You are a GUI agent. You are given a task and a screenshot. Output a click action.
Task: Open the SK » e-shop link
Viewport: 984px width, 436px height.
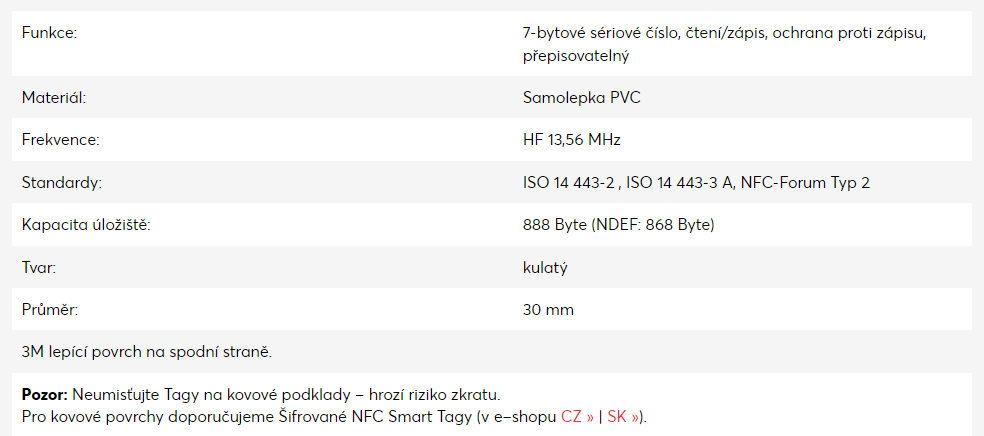click(x=623, y=417)
